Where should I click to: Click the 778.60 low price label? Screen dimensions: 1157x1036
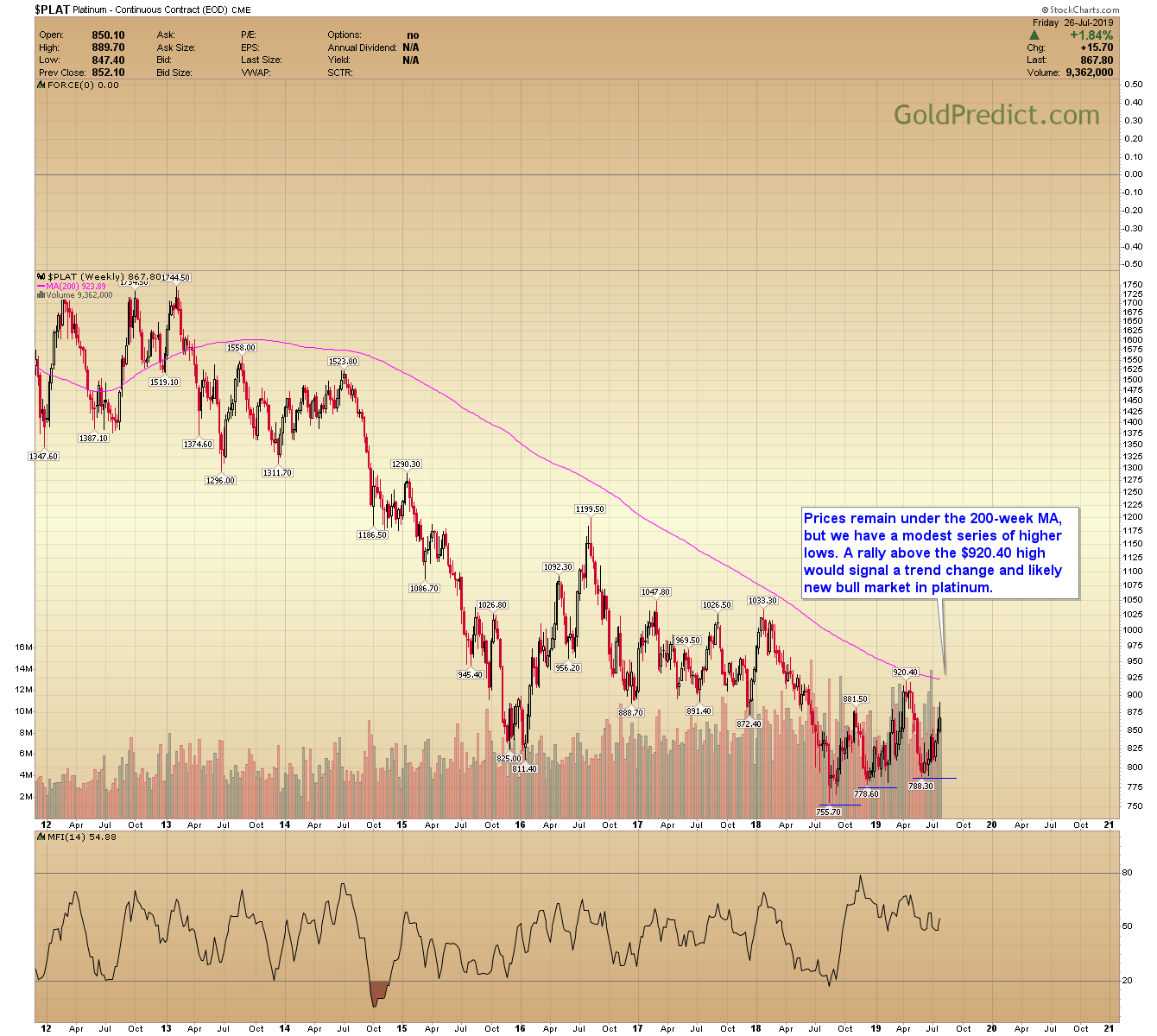866,793
